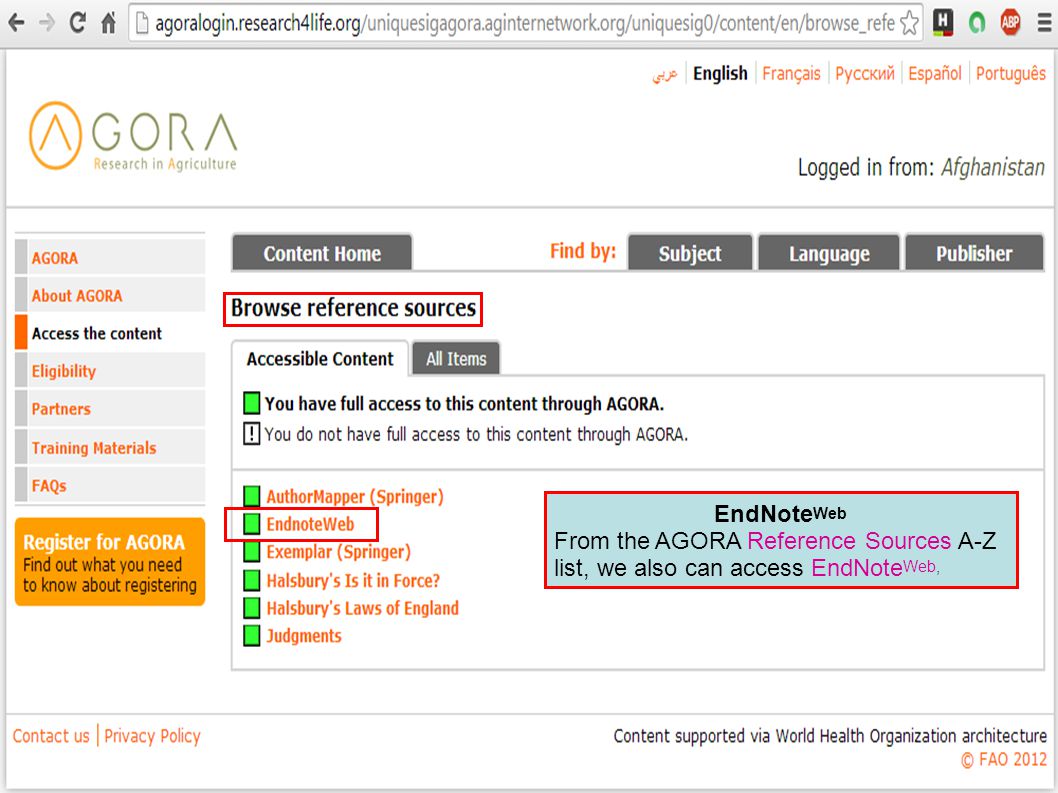Switch language to Arabic
Image resolution: width=1058 pixels, height=793 pixels.
(x=665, y=74)
